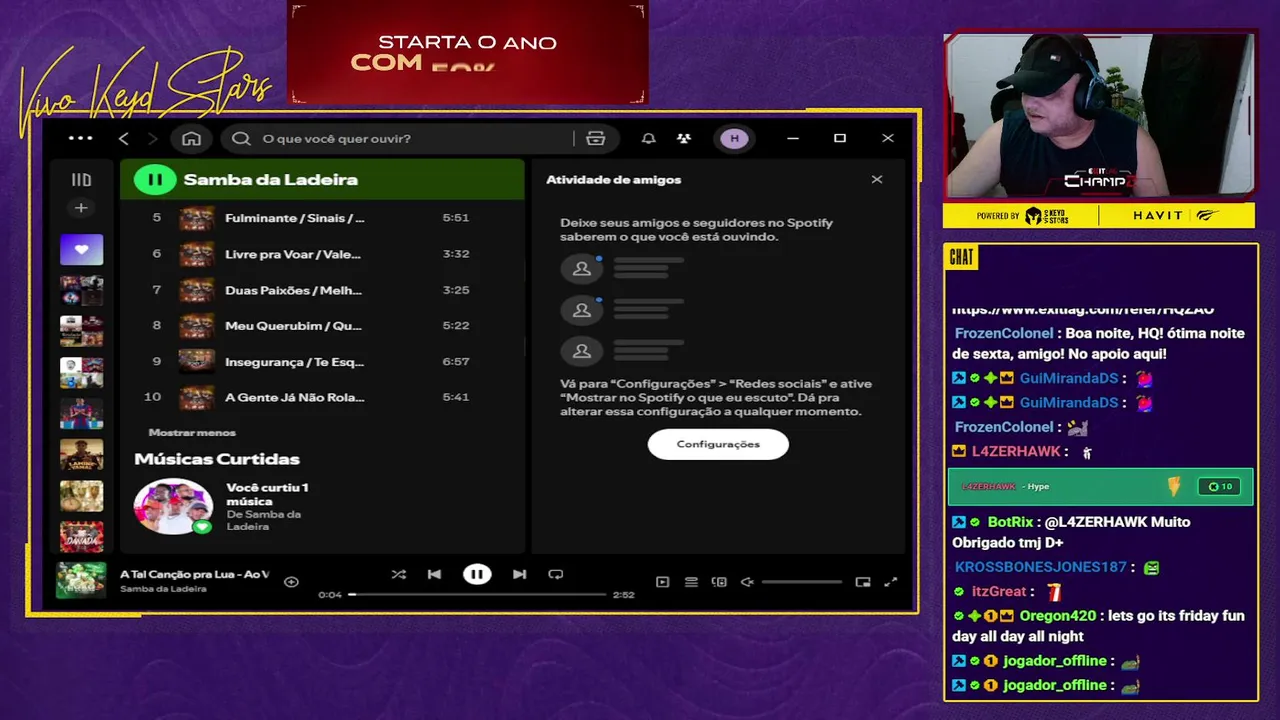The width and height of the screenshot is (1280, 720).
Task: Click BotRix username in chat
Action: [1010, 522]
